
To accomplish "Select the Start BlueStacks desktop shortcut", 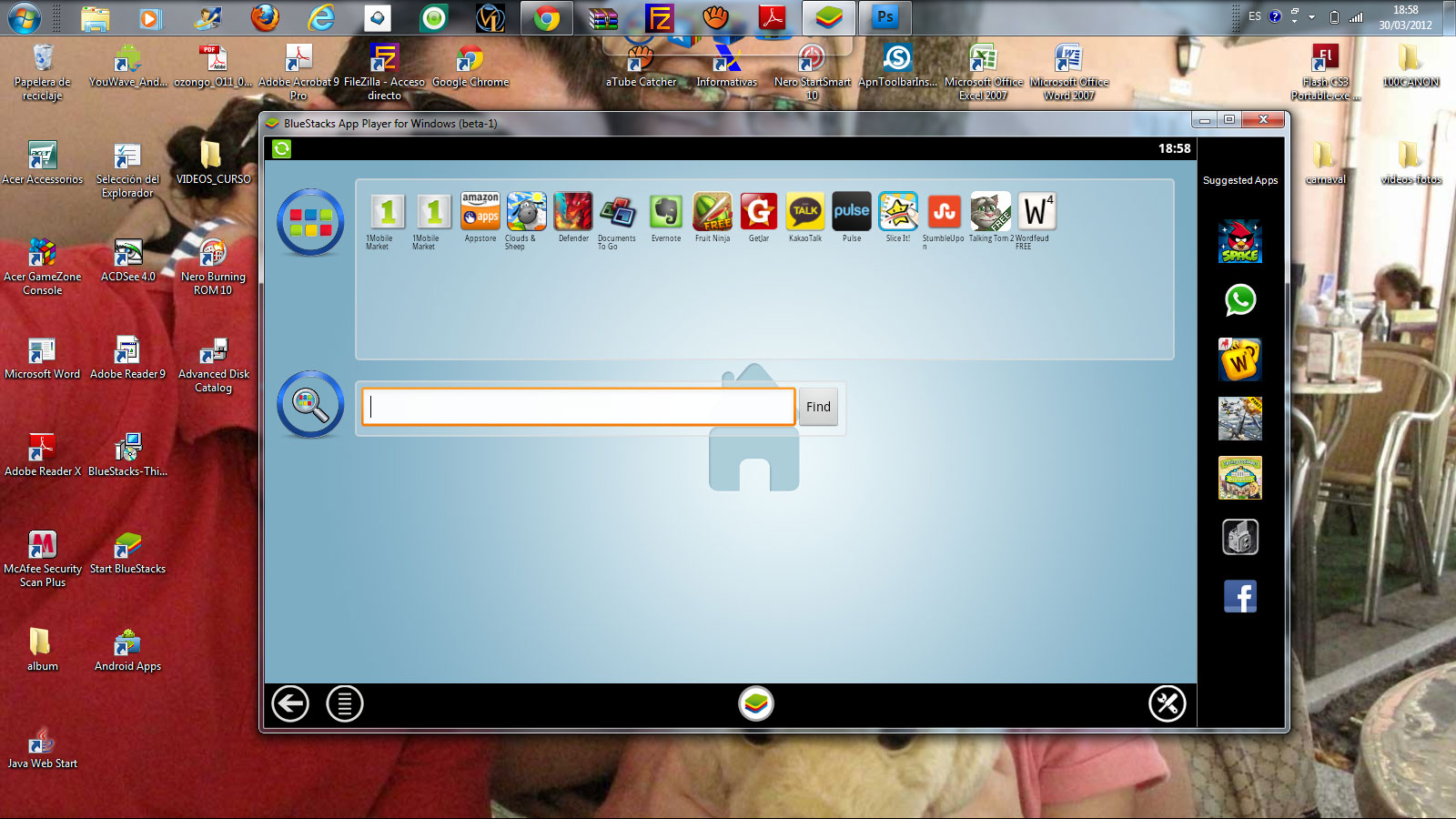I will pos(127,553).
